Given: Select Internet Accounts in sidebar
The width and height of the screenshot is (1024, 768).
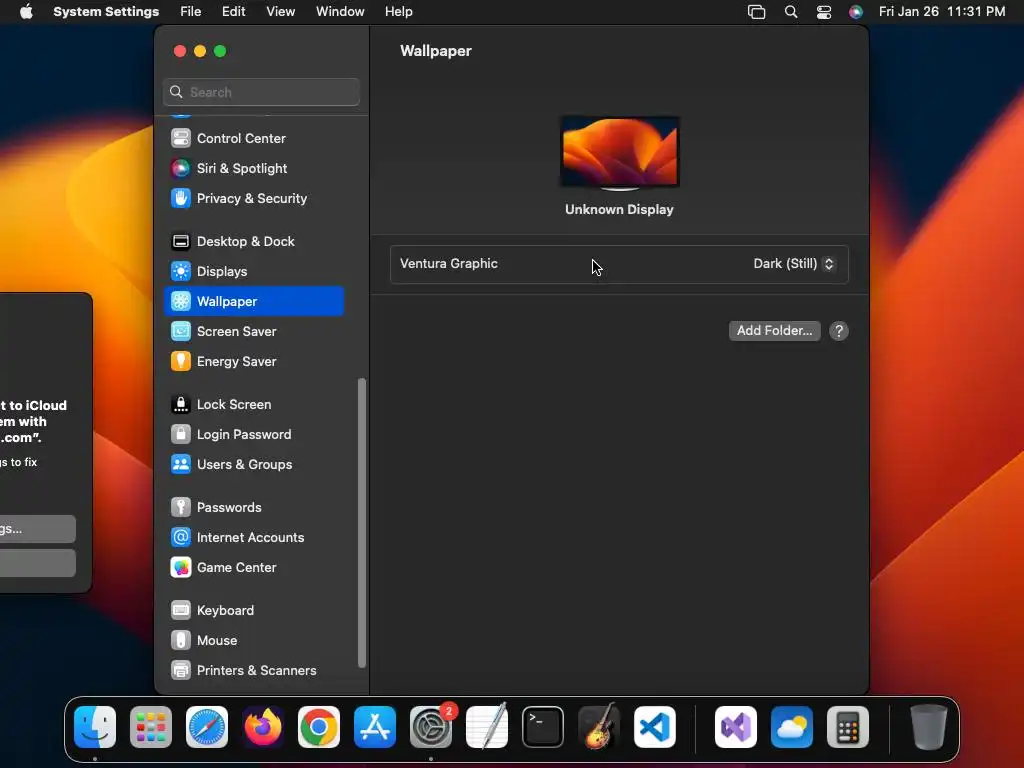Looking at the screenshot, I should (254, 538).
